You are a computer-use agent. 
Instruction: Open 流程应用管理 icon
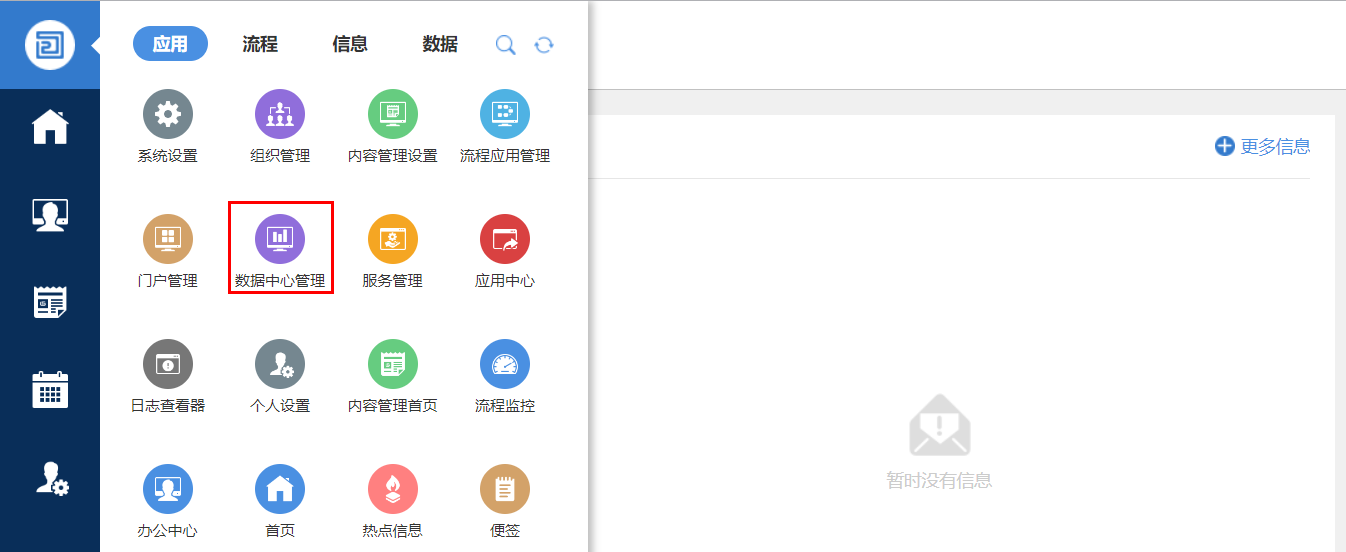pyautogui.click(x=505, y=115)
